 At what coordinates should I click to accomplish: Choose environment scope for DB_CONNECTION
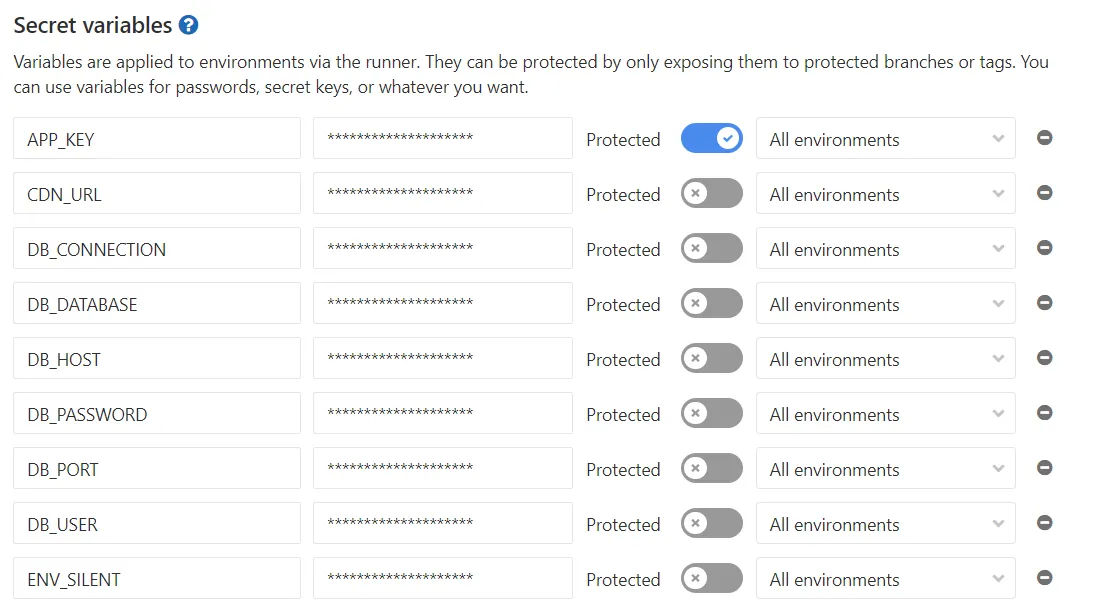tap(885, 249)
